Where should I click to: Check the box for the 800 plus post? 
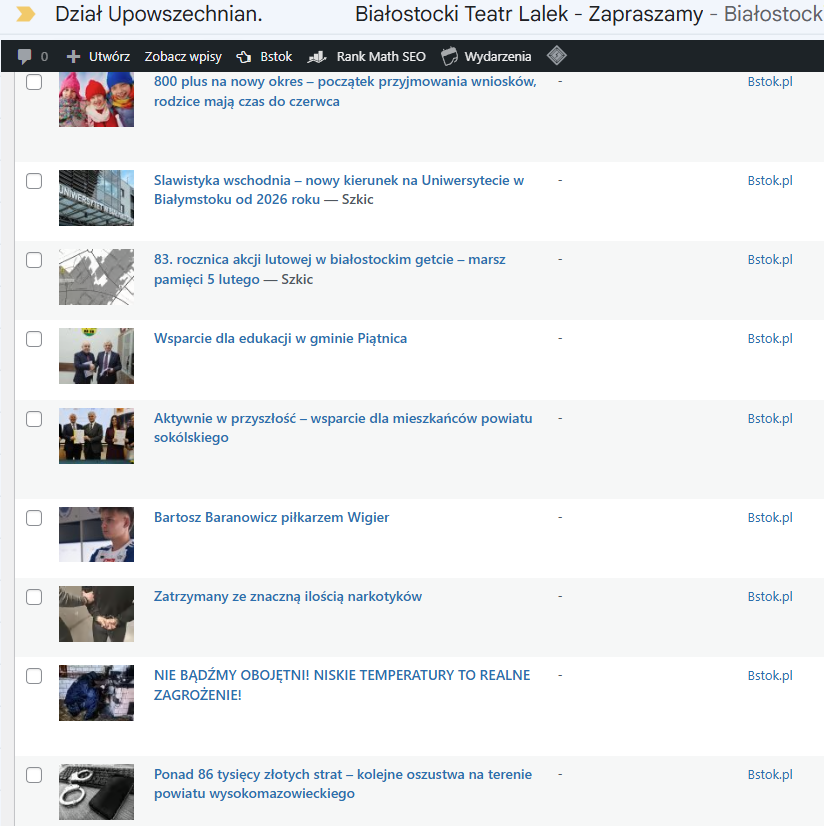[x=34, y=83]
